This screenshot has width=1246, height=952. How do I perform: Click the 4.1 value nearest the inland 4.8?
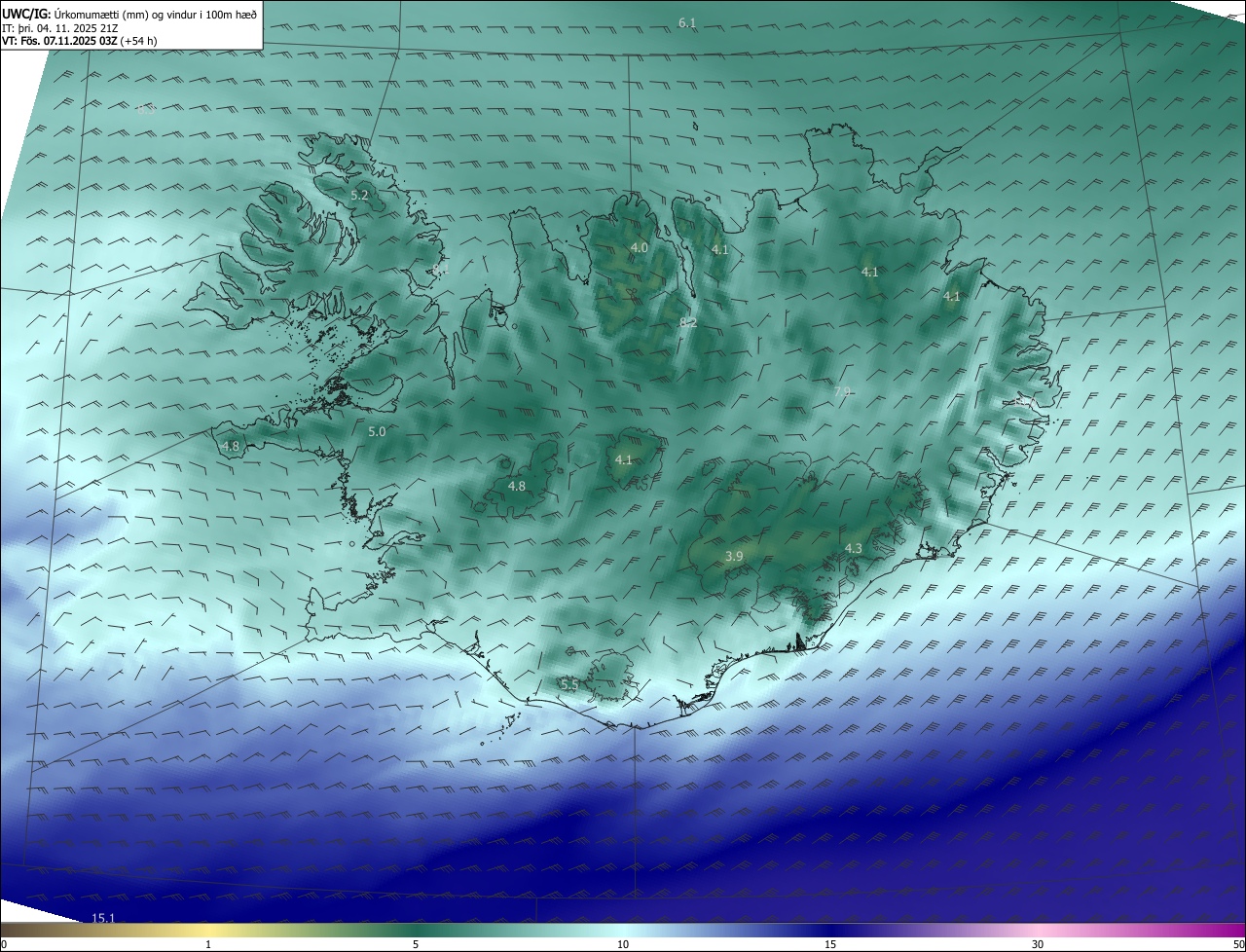pyautogui.click(x=624, y=459)
